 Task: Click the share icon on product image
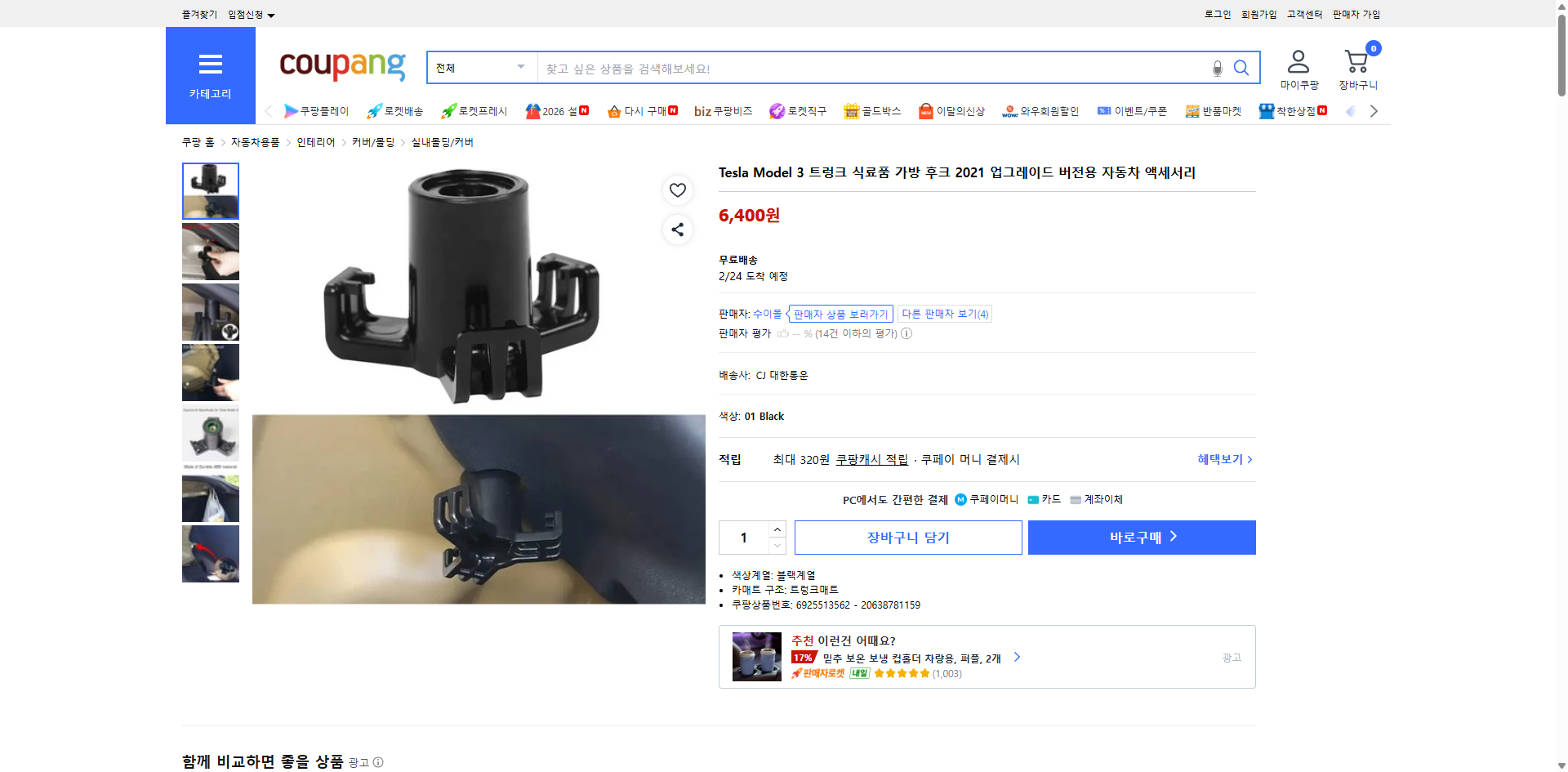pos(677,230)
